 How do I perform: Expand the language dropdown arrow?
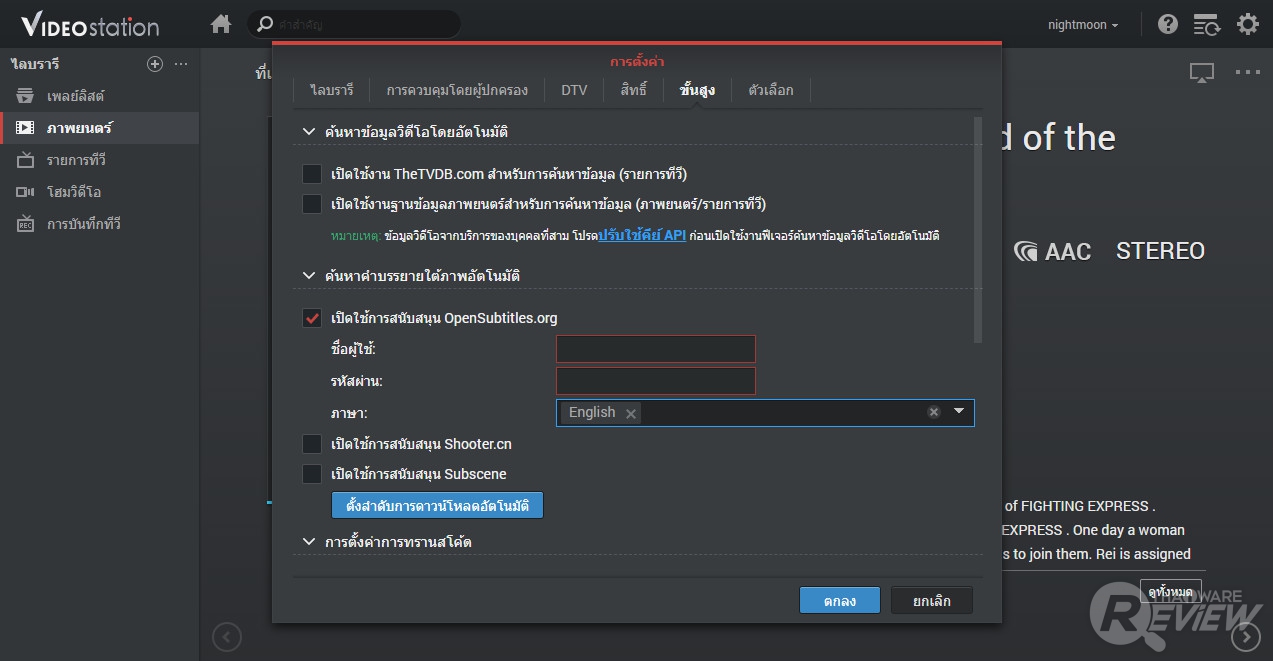pos(959,411)
